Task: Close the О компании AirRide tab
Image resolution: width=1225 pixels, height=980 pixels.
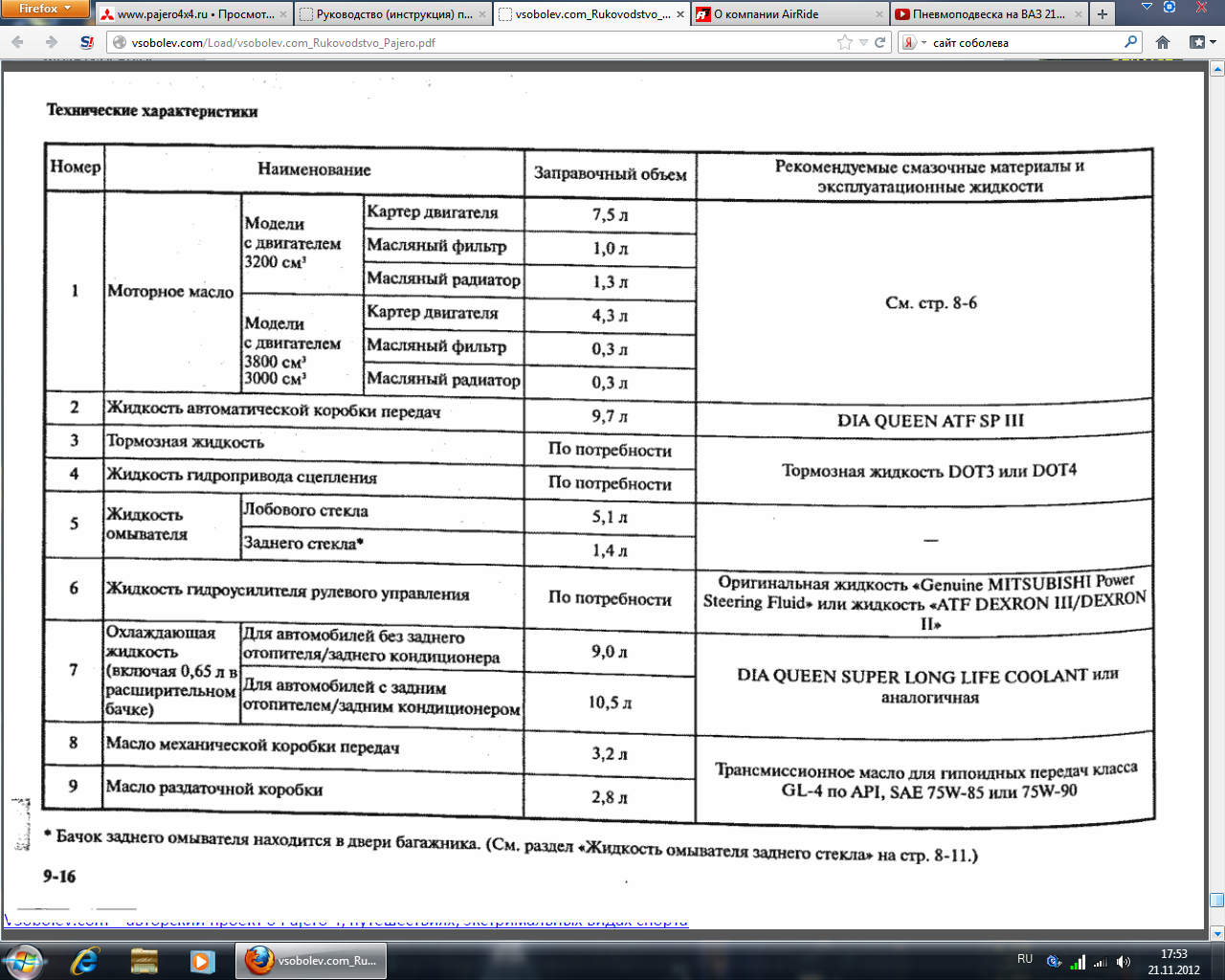Action: 880,14
